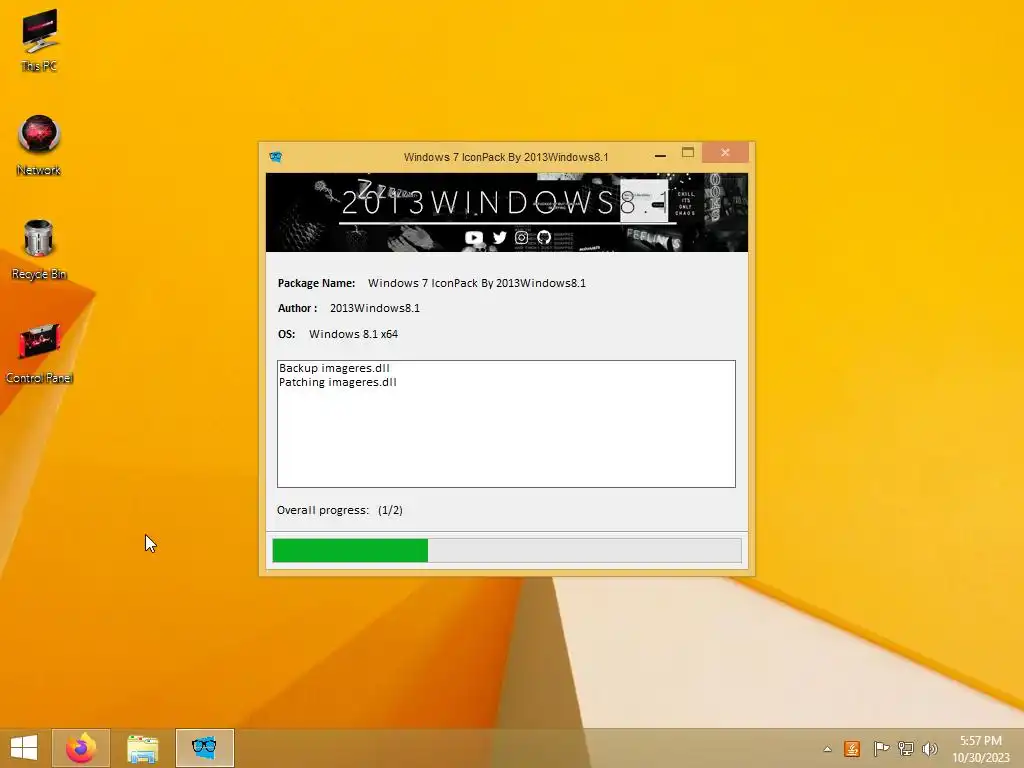Close the IconPack installer window
This screenshot has height=768, width=1024.
pyautogui.click(x=725, y=153)
